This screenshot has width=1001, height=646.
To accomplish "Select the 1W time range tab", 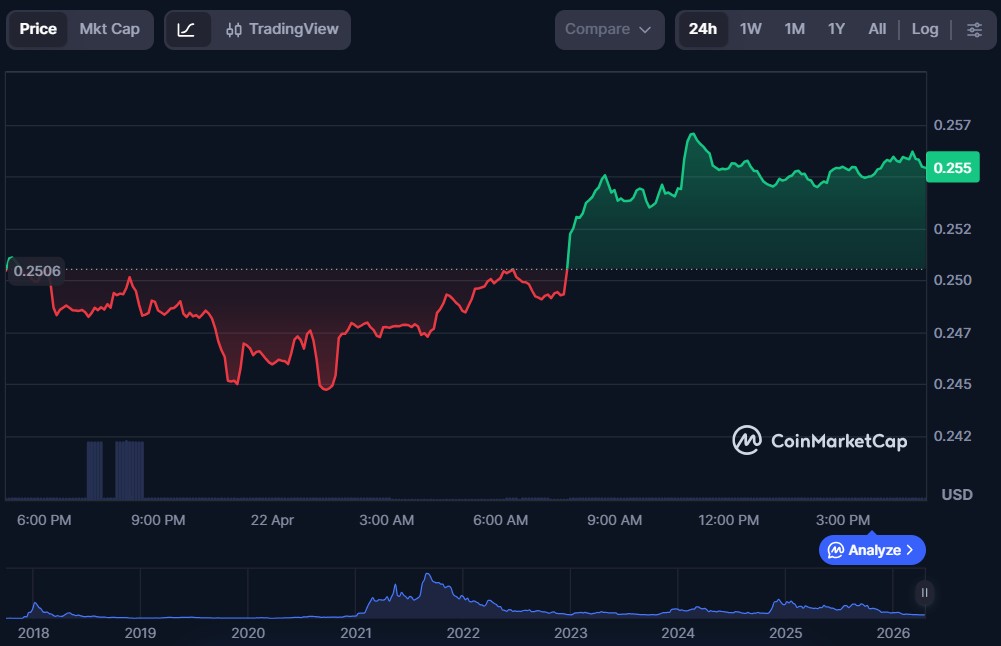I will tap(750, 29).
